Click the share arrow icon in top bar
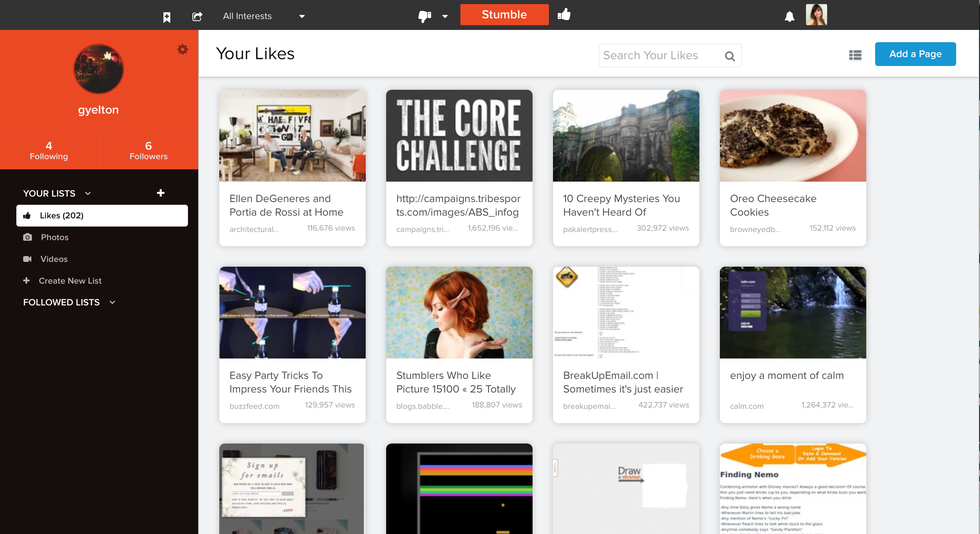The image size is (980, 534). 197,16
